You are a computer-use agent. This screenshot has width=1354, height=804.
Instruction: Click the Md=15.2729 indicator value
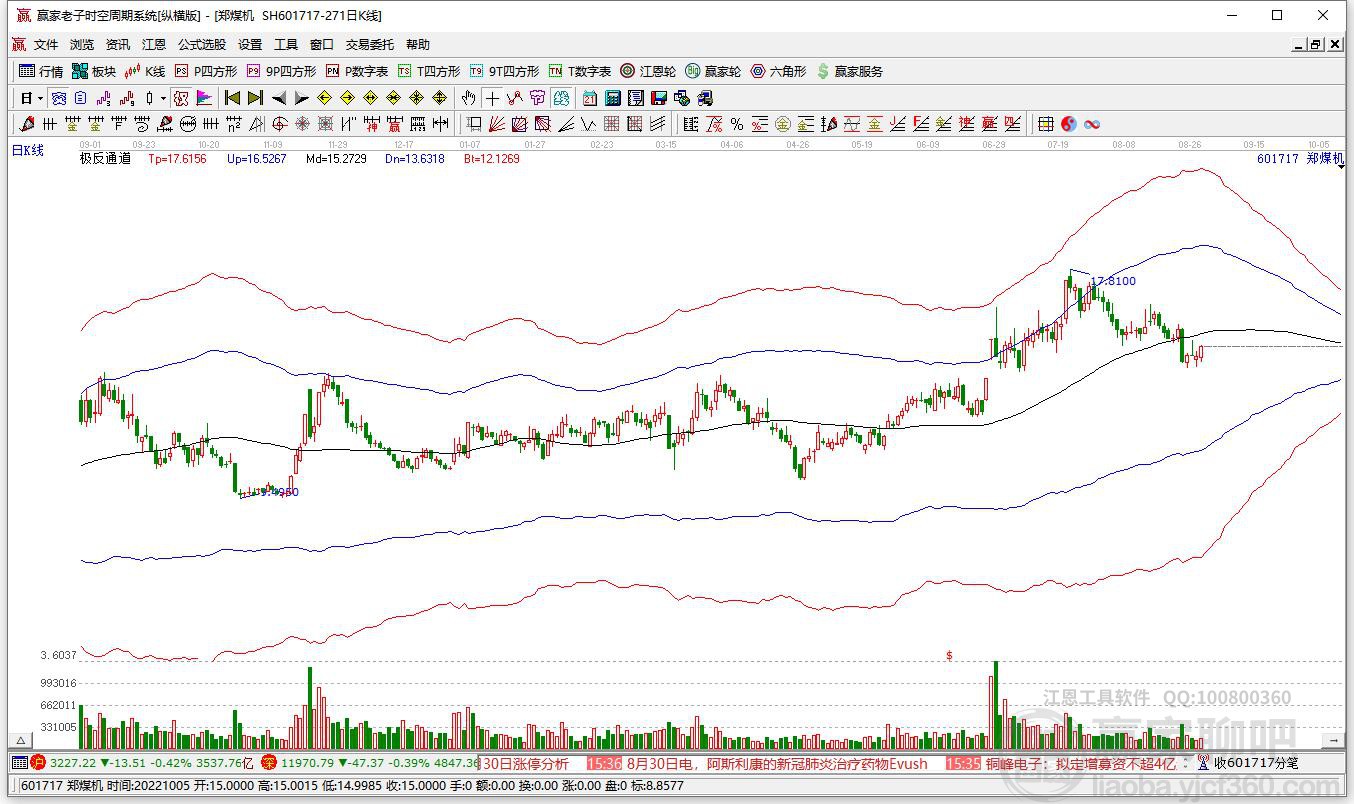(336, 159)
